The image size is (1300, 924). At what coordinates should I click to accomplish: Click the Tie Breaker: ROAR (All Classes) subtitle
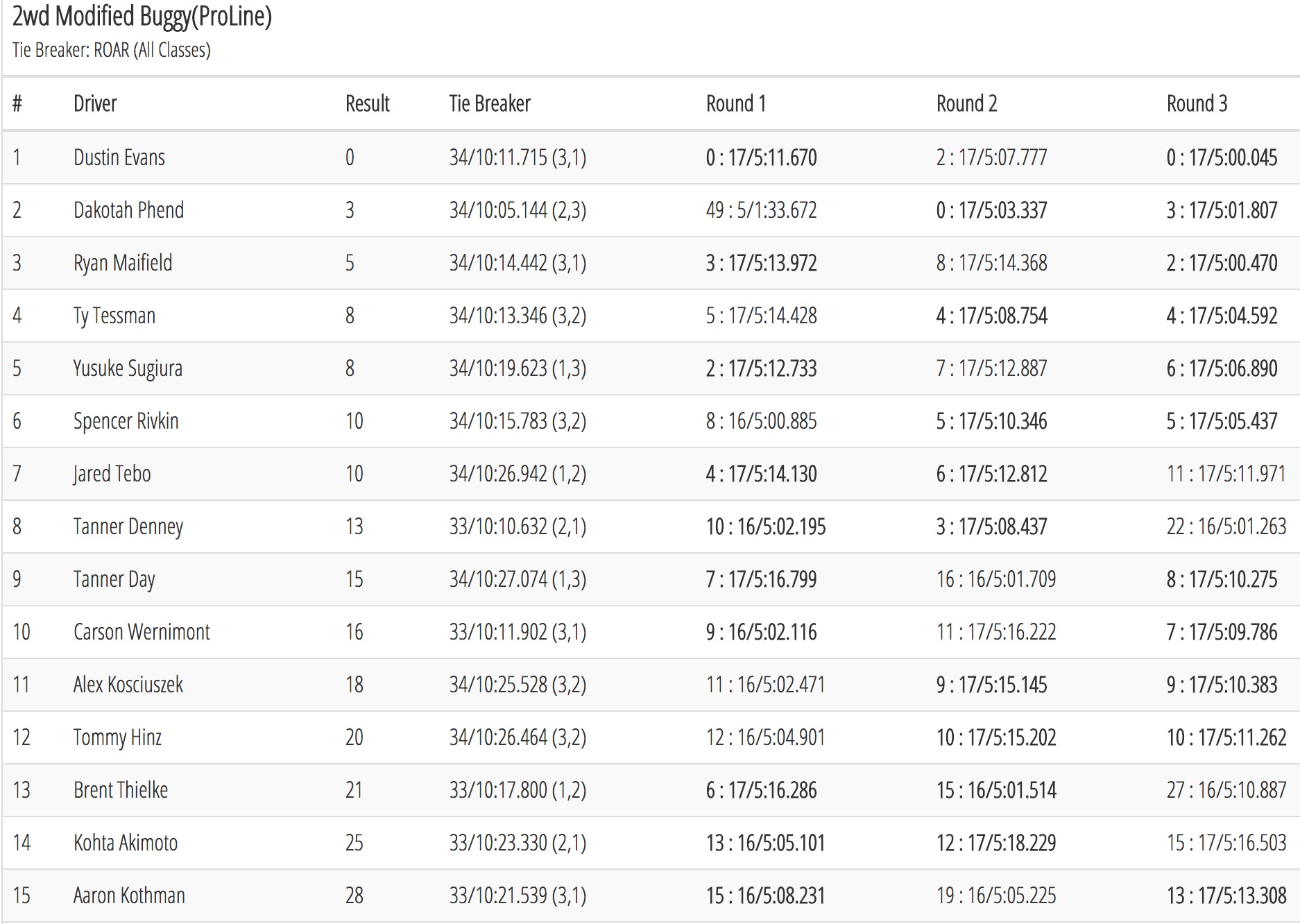click(x=112, y=50)
